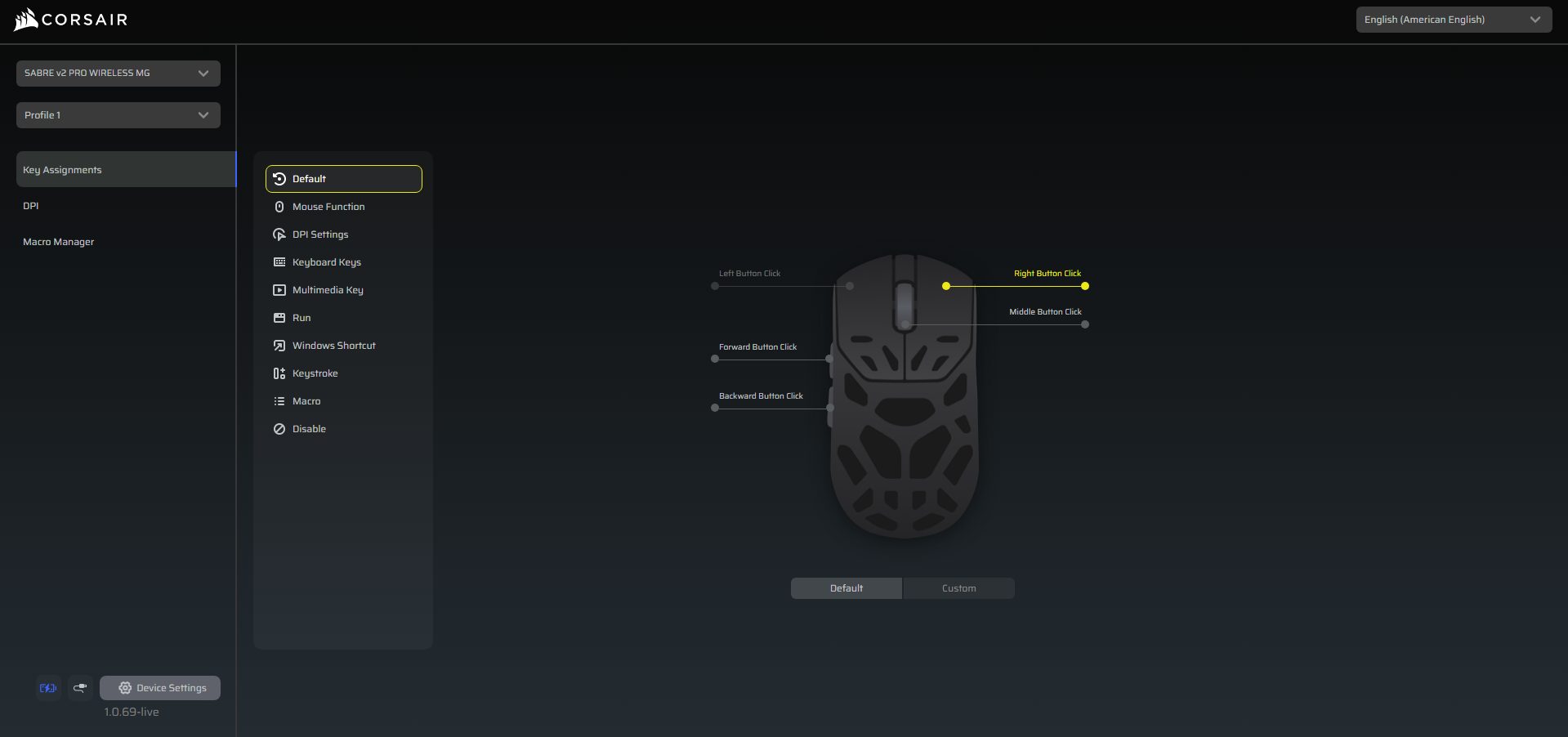Open the Profile 1 dropdown
Image resolution: width=1568 pixels, height=737 pixels.
pyautogui.click(x=118, y=115)
